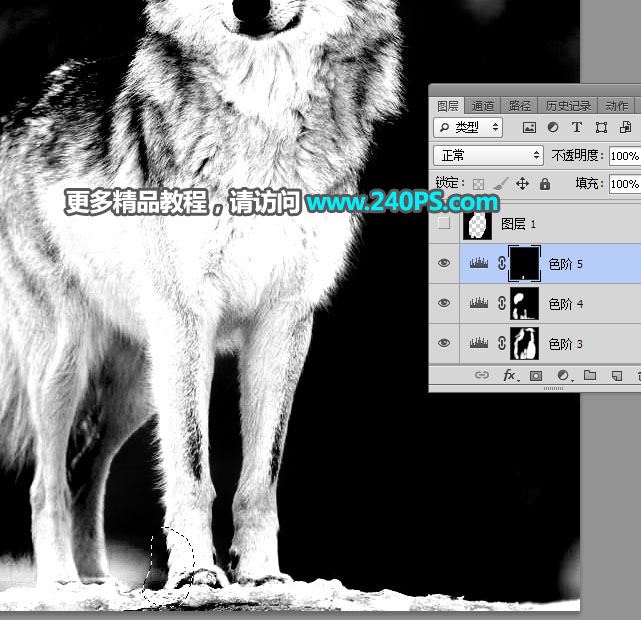Image resolution: width=641 pixels, height=620 pixels.
Task: Filter layers by adjustment layer icon
Action: point(553,128)
